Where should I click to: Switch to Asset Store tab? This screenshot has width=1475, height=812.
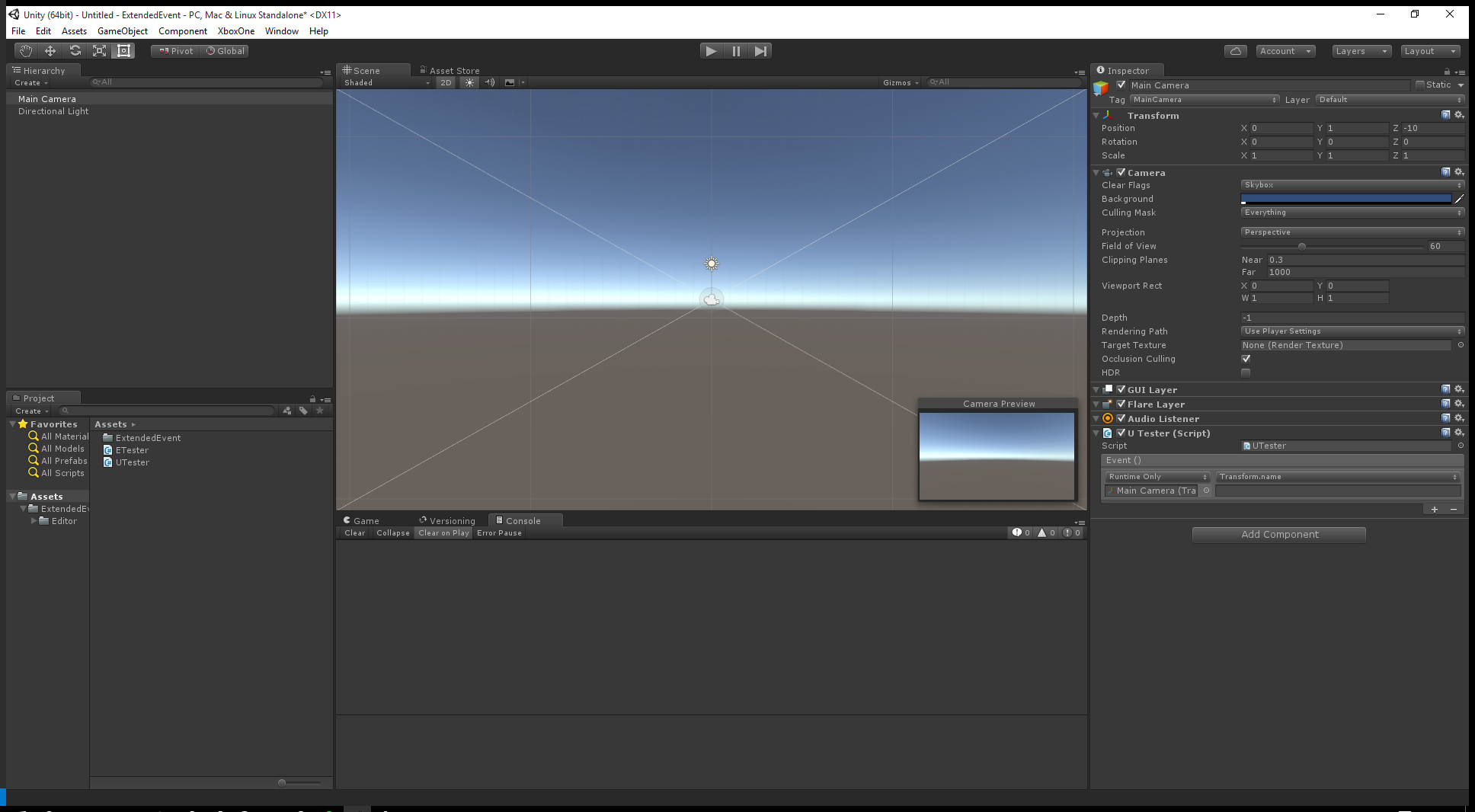point(450,71)
